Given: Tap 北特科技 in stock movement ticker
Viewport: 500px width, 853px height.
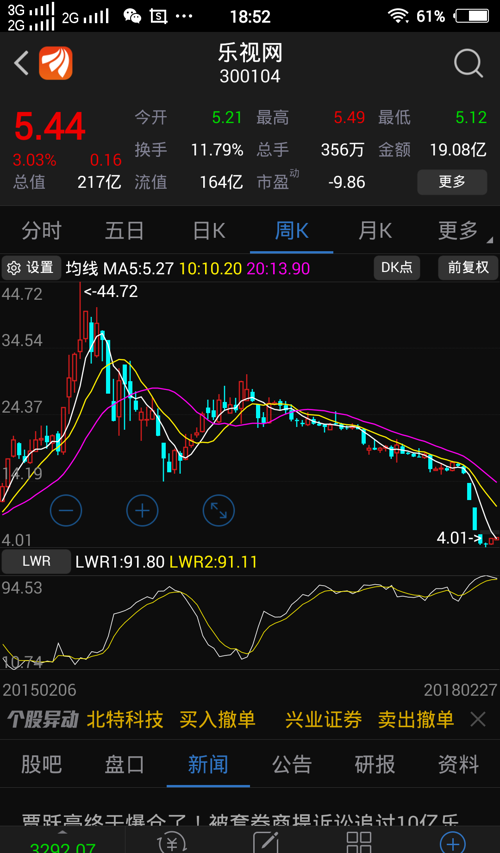Looking at the screenshot, I should 125,720.
